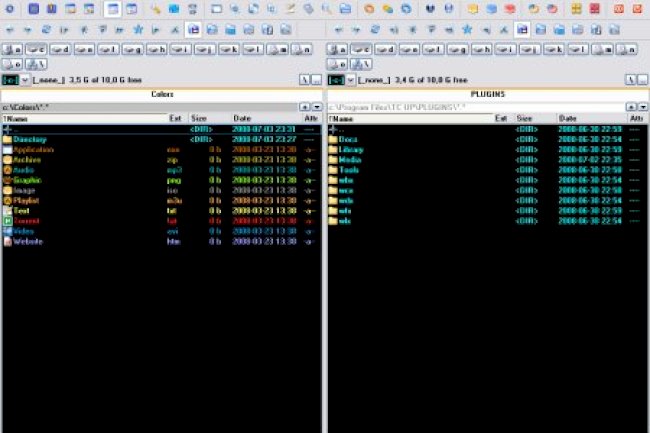The image size is (650, 433).
Task: Click the blue circular refresh icon in the top toolbar
Action: [x=406, y=9]
